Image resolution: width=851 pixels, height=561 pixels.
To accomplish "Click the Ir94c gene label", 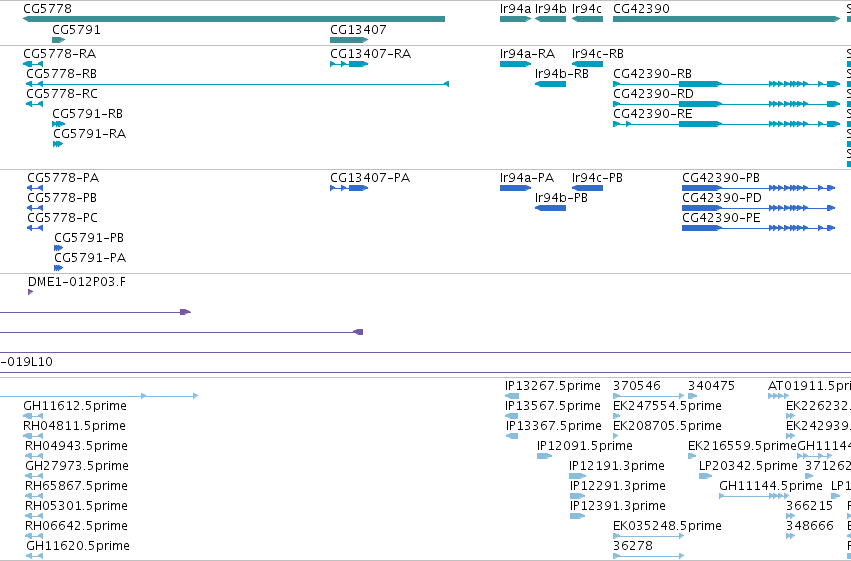I will (x=587, y=9).
